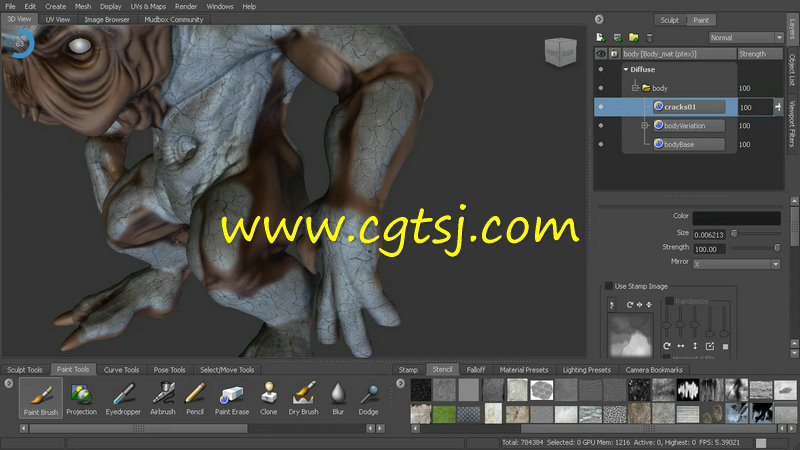Switch to Sculpt Tools tab

tap(24, 370)
